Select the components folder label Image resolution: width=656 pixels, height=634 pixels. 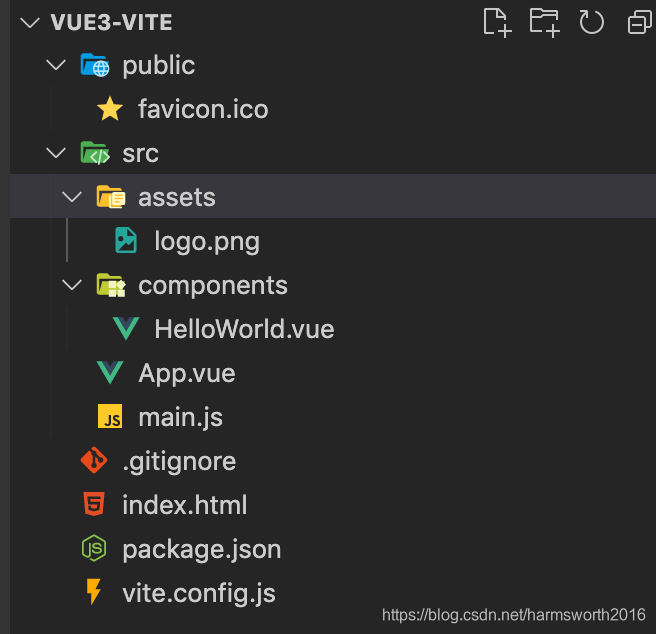click(x=213, y=286)
